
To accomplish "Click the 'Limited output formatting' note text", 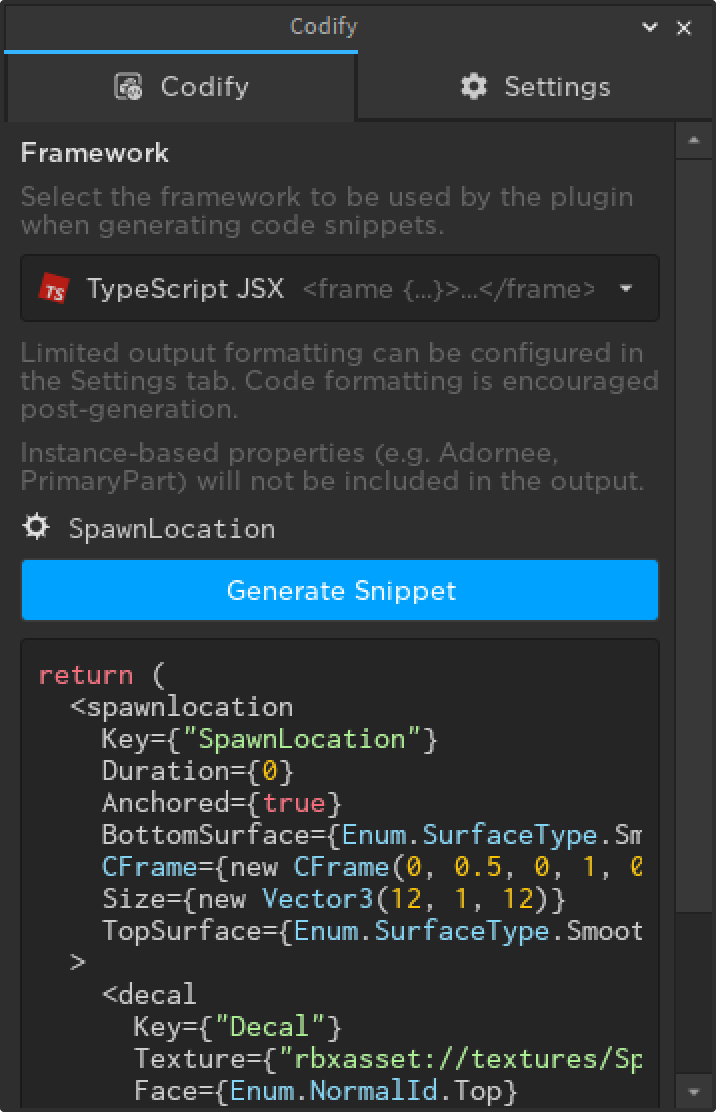I will point(340,381).
